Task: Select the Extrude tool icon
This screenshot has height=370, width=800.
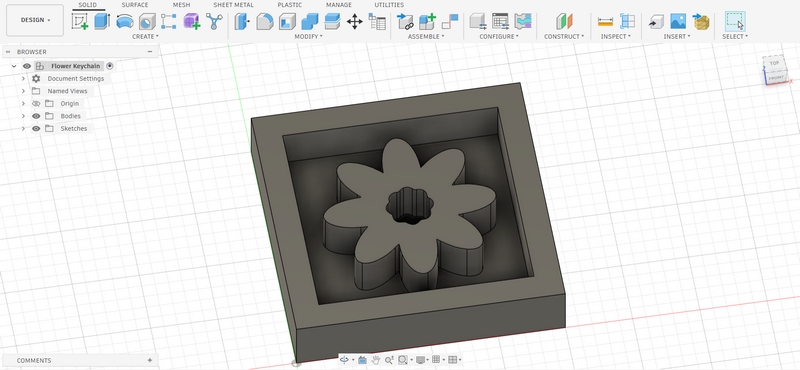Action: click(102, 21)
